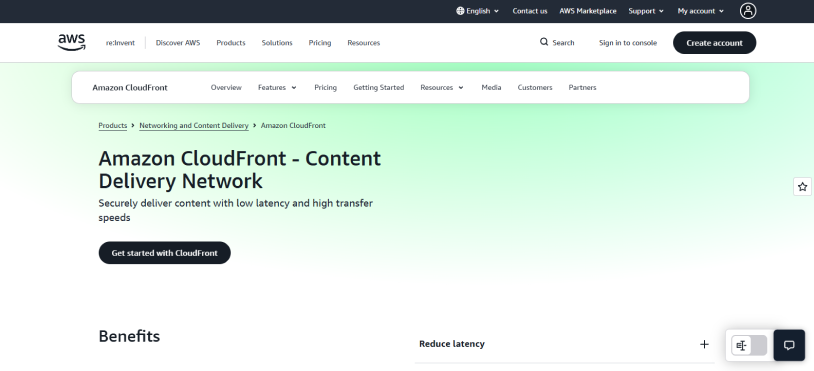Open Partners tab
This screenshot has width=814, height=371.
coord(582,88)
